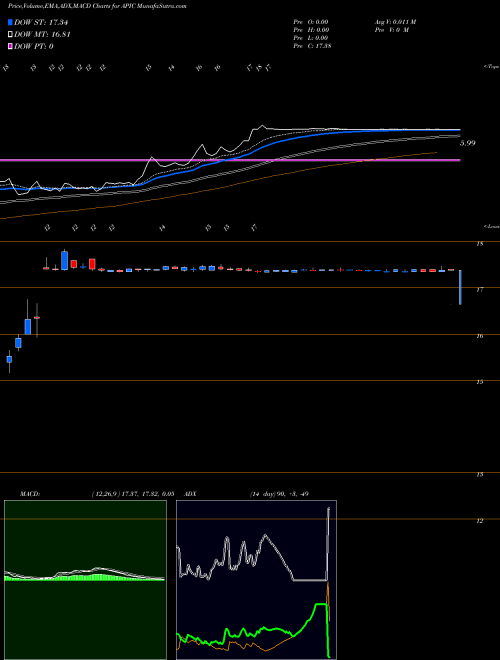Click the tall blue last candlestick
Viewport: 500px width, 660px height.
460,287
